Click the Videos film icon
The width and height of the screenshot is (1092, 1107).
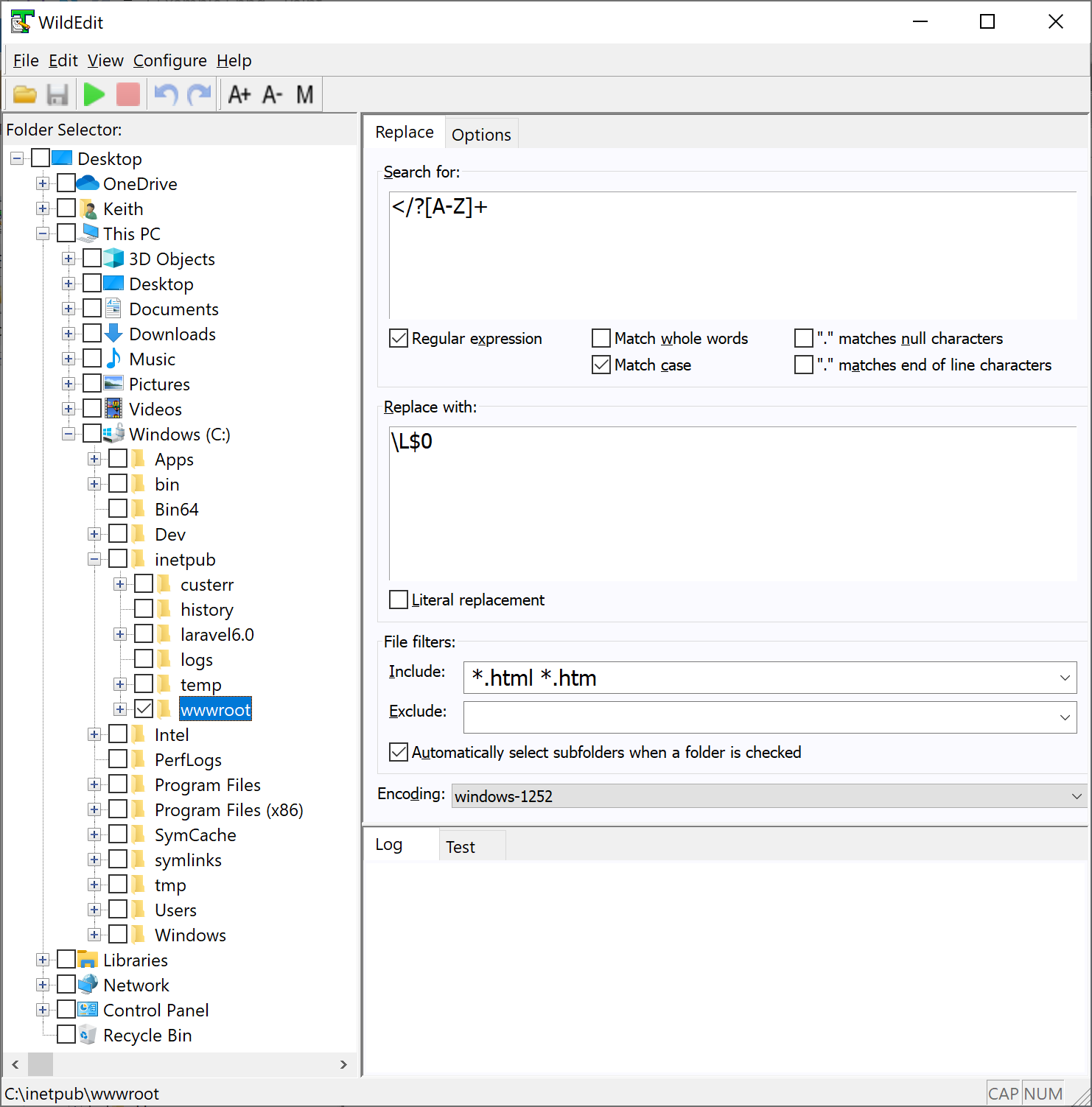pos(113,408)
